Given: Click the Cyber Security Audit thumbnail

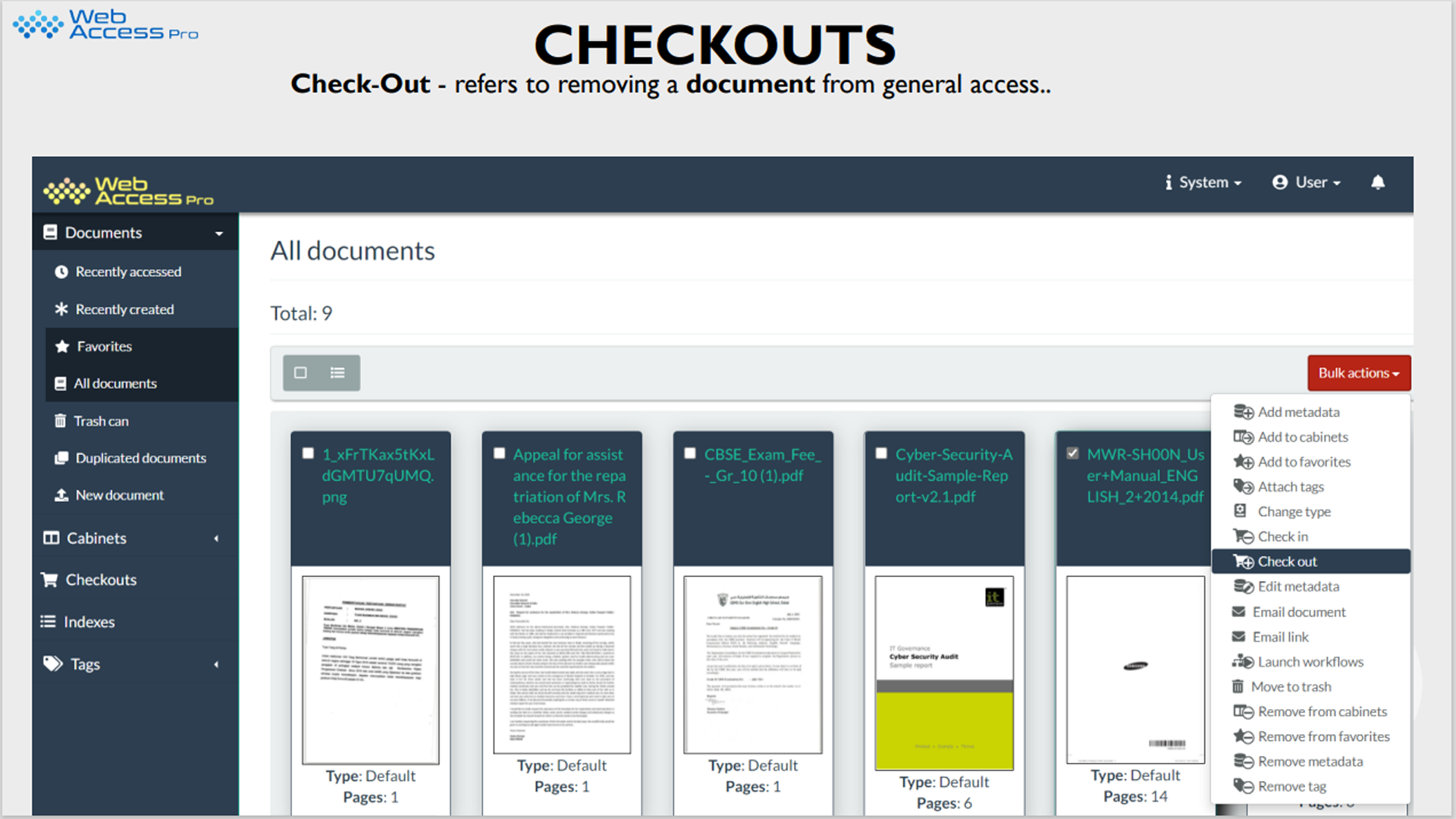Looking at the screenshot, I should [943, 673].
